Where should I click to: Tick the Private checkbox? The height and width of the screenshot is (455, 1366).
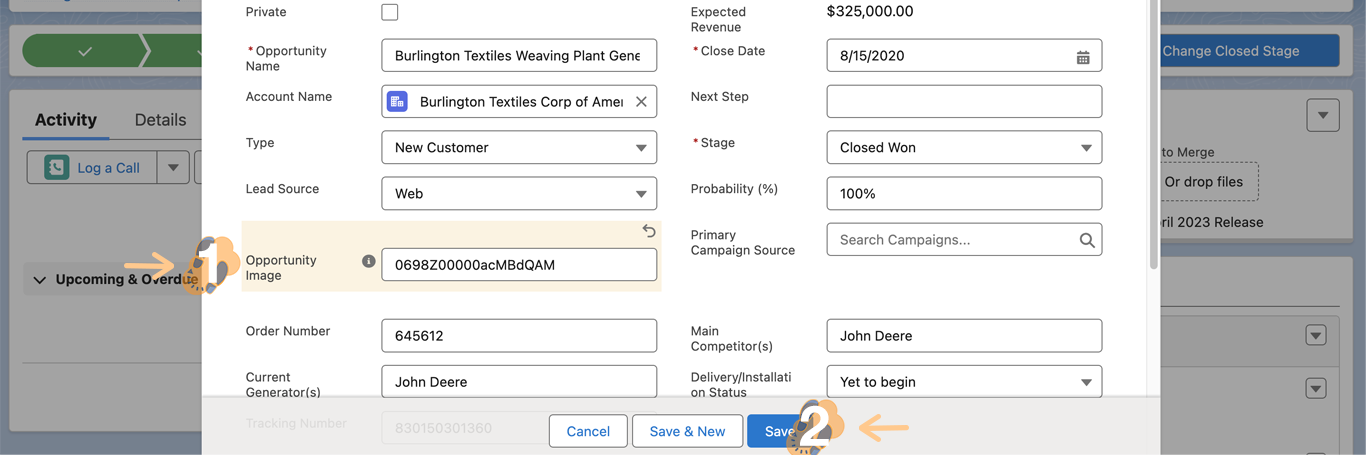click(390, 12)
